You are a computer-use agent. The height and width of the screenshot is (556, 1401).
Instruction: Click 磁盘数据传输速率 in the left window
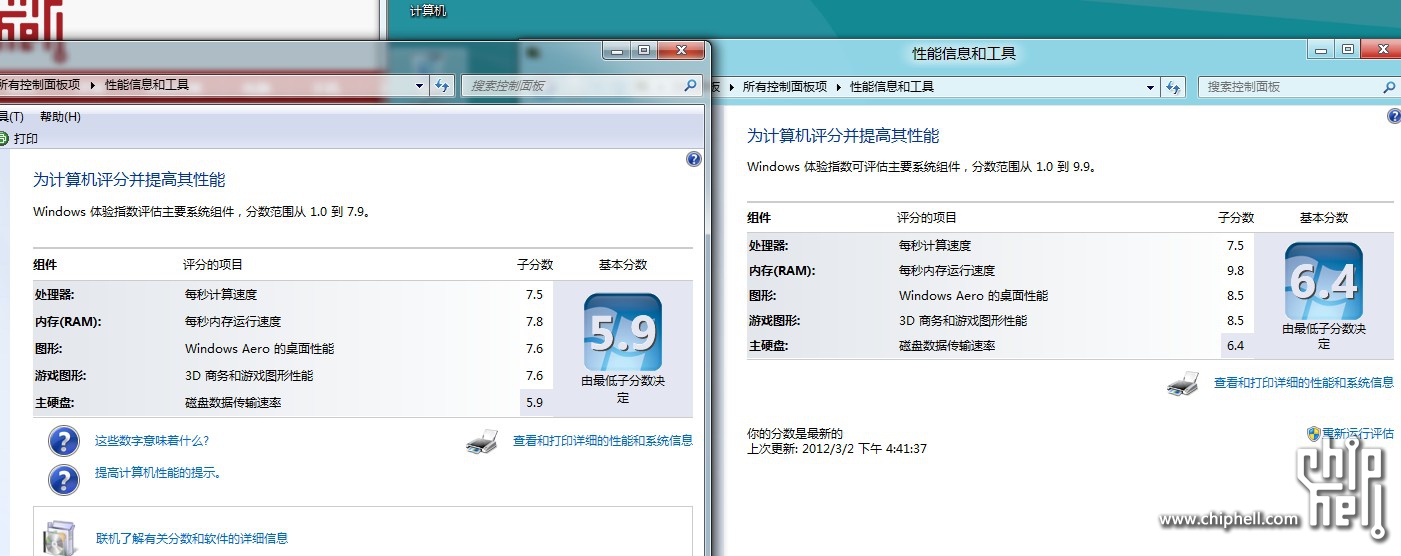point(235,403)
